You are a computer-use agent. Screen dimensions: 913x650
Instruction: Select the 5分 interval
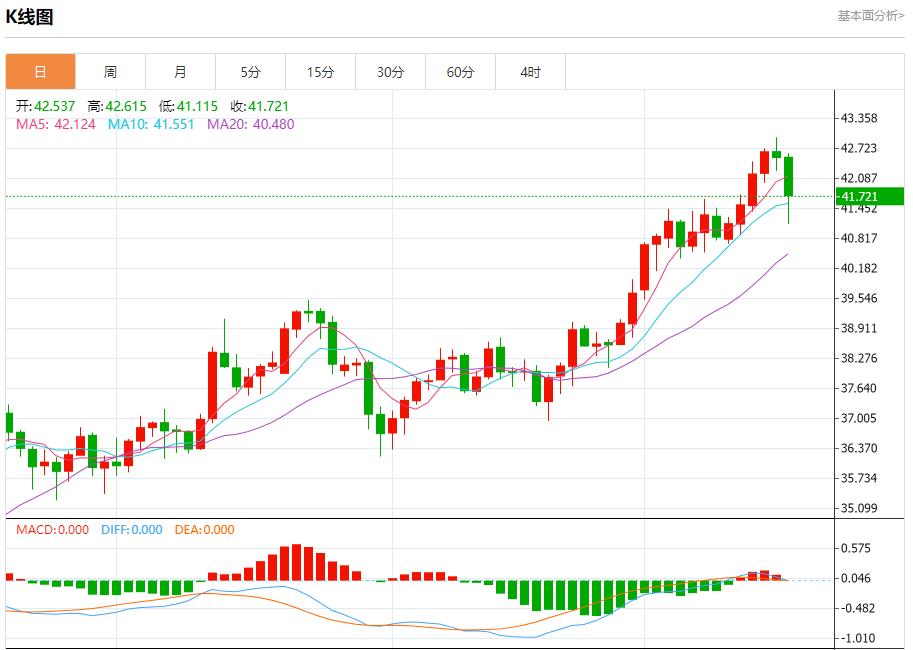[250, 71]
